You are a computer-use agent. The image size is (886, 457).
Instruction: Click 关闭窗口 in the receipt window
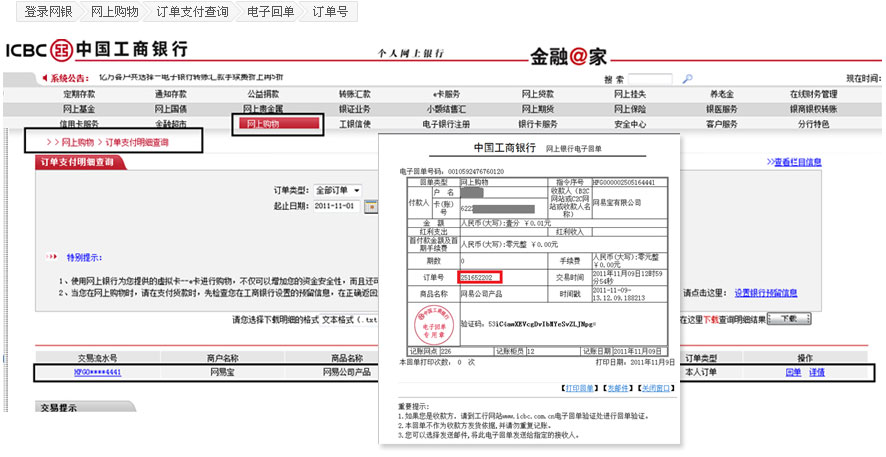pyautogui.click(x=656, y=388)
